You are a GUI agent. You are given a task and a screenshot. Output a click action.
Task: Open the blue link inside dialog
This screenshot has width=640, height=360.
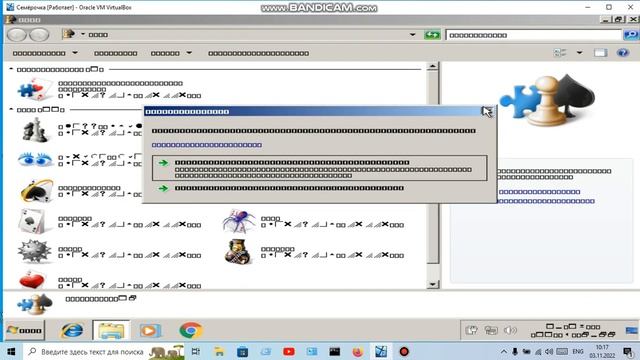click(x=207, y=145)
